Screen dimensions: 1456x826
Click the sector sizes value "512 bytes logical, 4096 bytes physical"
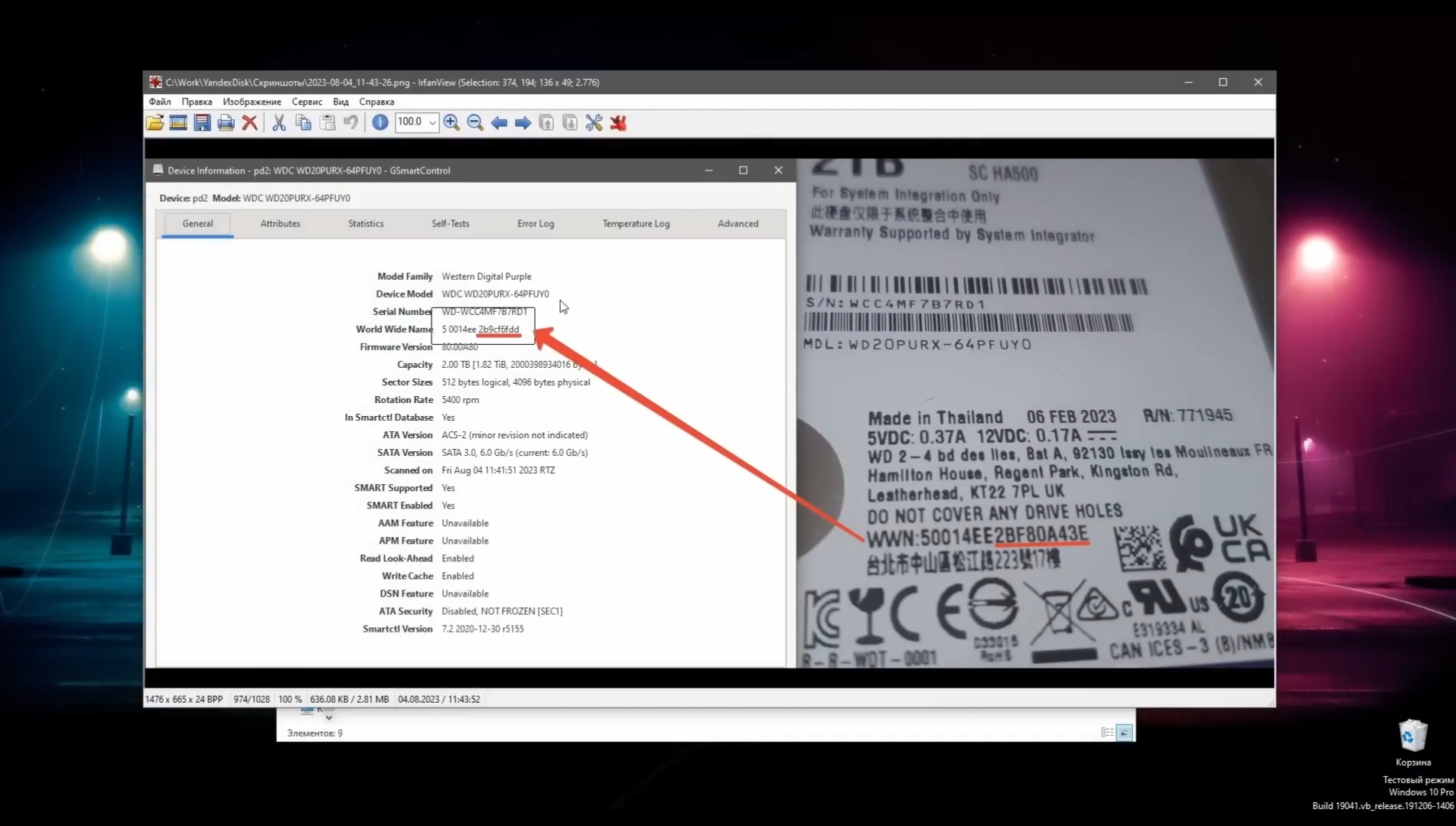coord(516,382)
